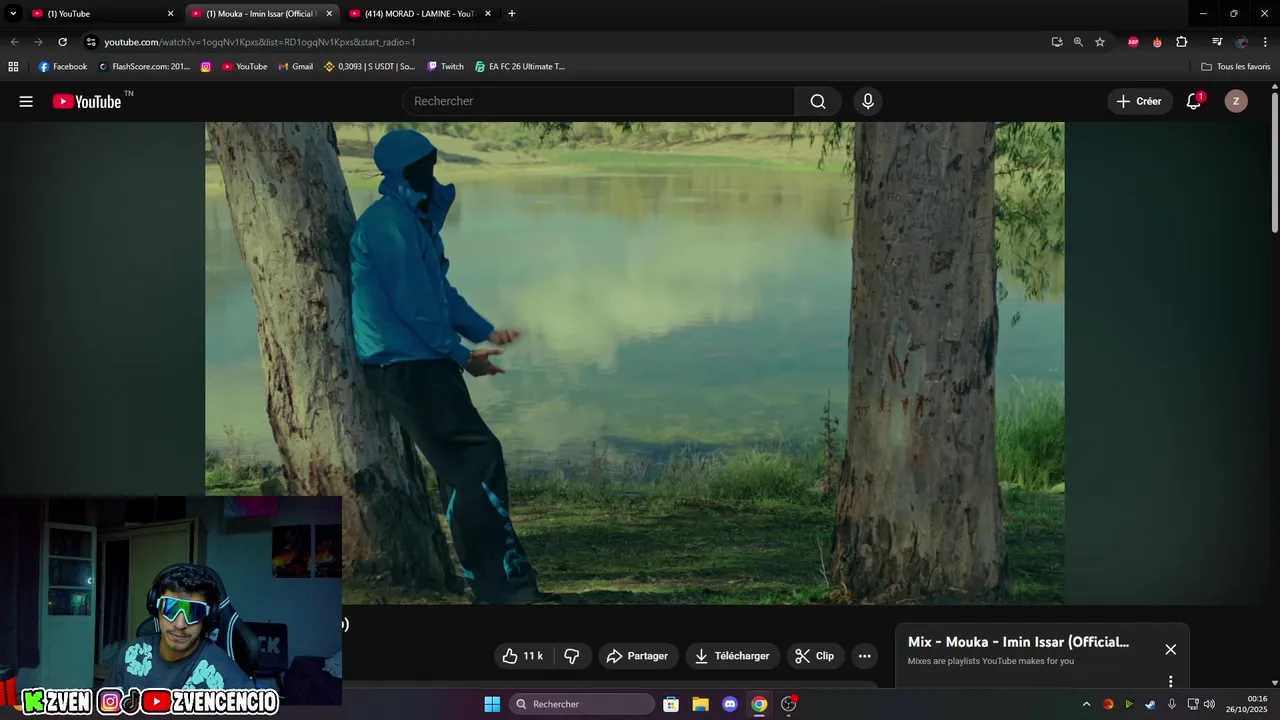Screen dimensions: 1280x720
Task: Create a Clip of the video
Action: point(815,656)
